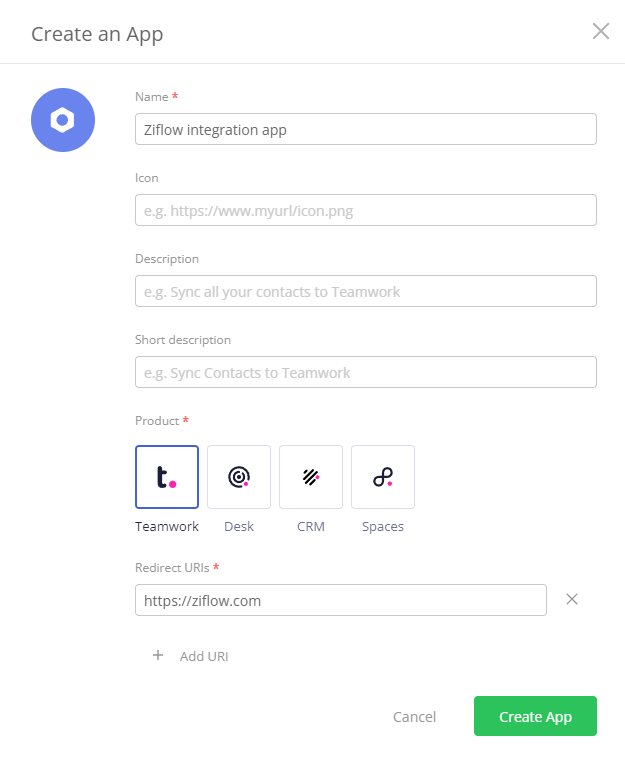Click the plus icon to add URI

pyautogui.click(x=157, y=656)
